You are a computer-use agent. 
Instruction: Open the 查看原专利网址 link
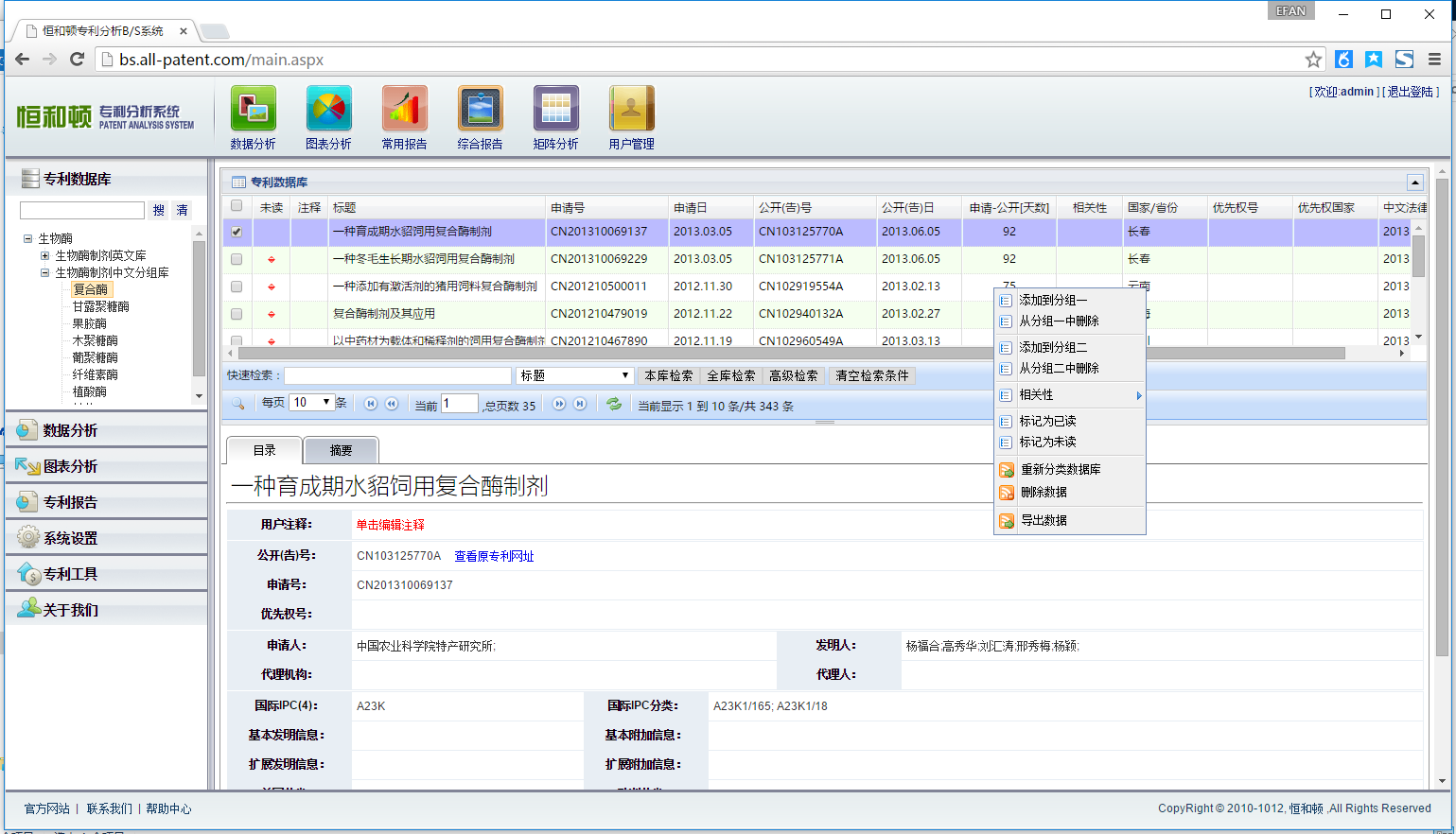pyautogui.click(x=494, y=556)
